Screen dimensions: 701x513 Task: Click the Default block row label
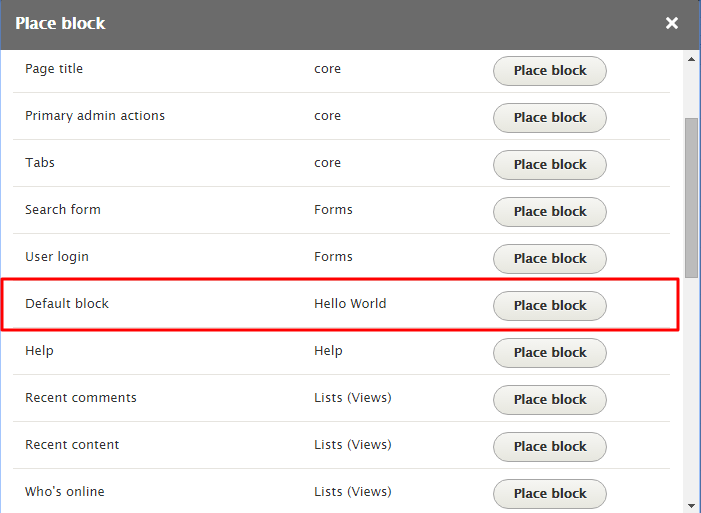pyautogui.click(x=67, y=304)
